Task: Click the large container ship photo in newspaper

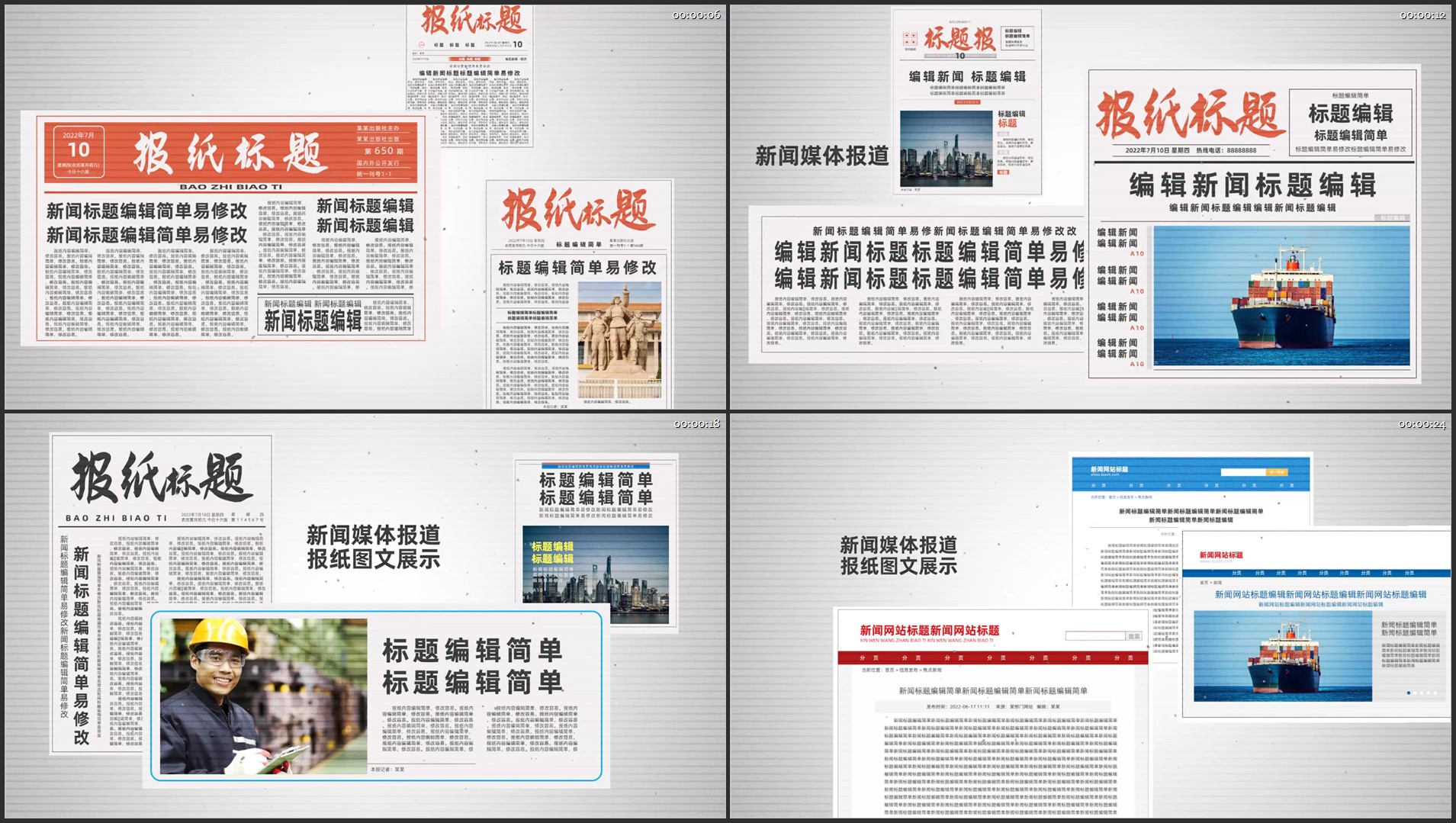Action: coord(1281,296)
